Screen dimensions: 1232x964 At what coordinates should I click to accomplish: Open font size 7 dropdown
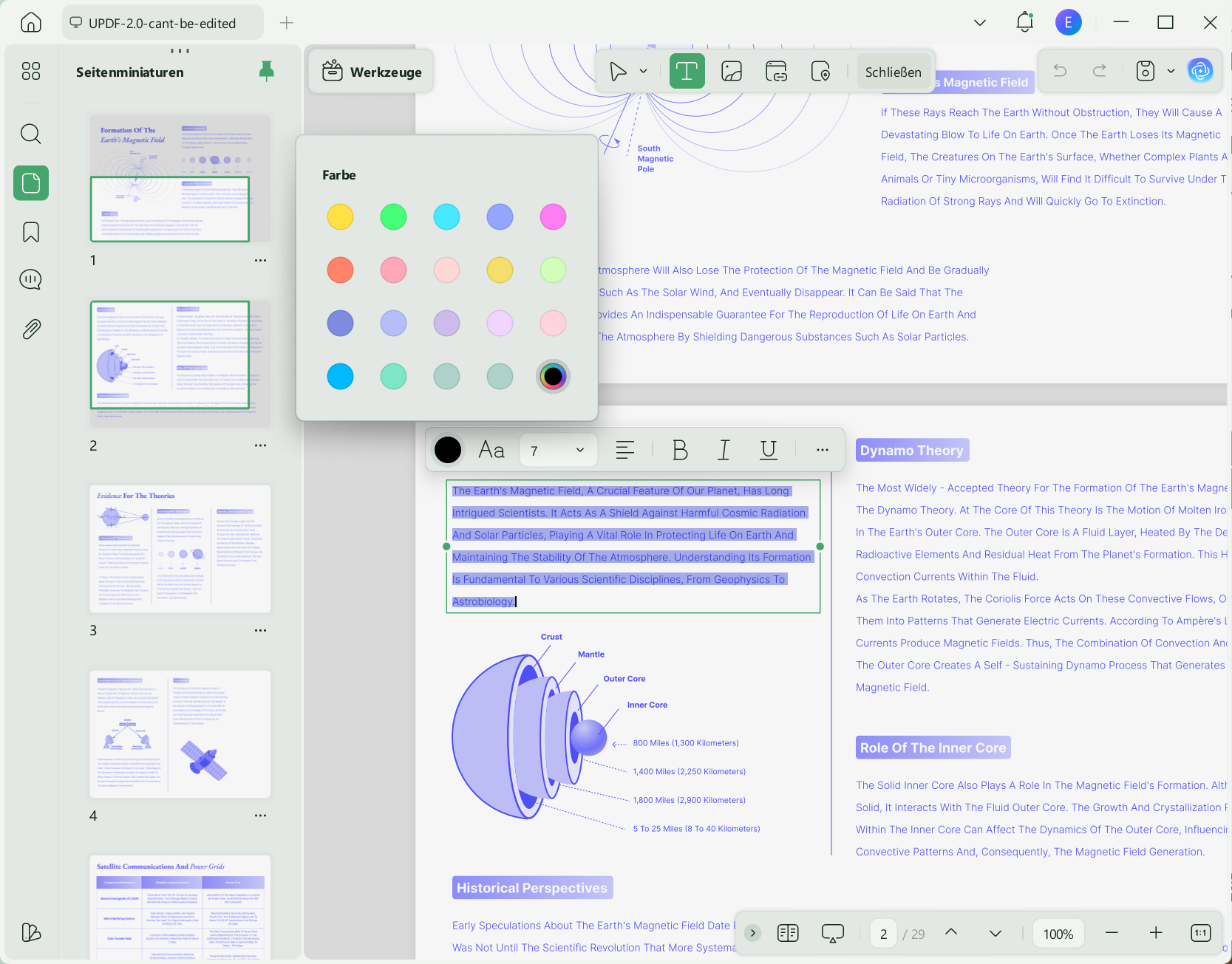(558, 451)
